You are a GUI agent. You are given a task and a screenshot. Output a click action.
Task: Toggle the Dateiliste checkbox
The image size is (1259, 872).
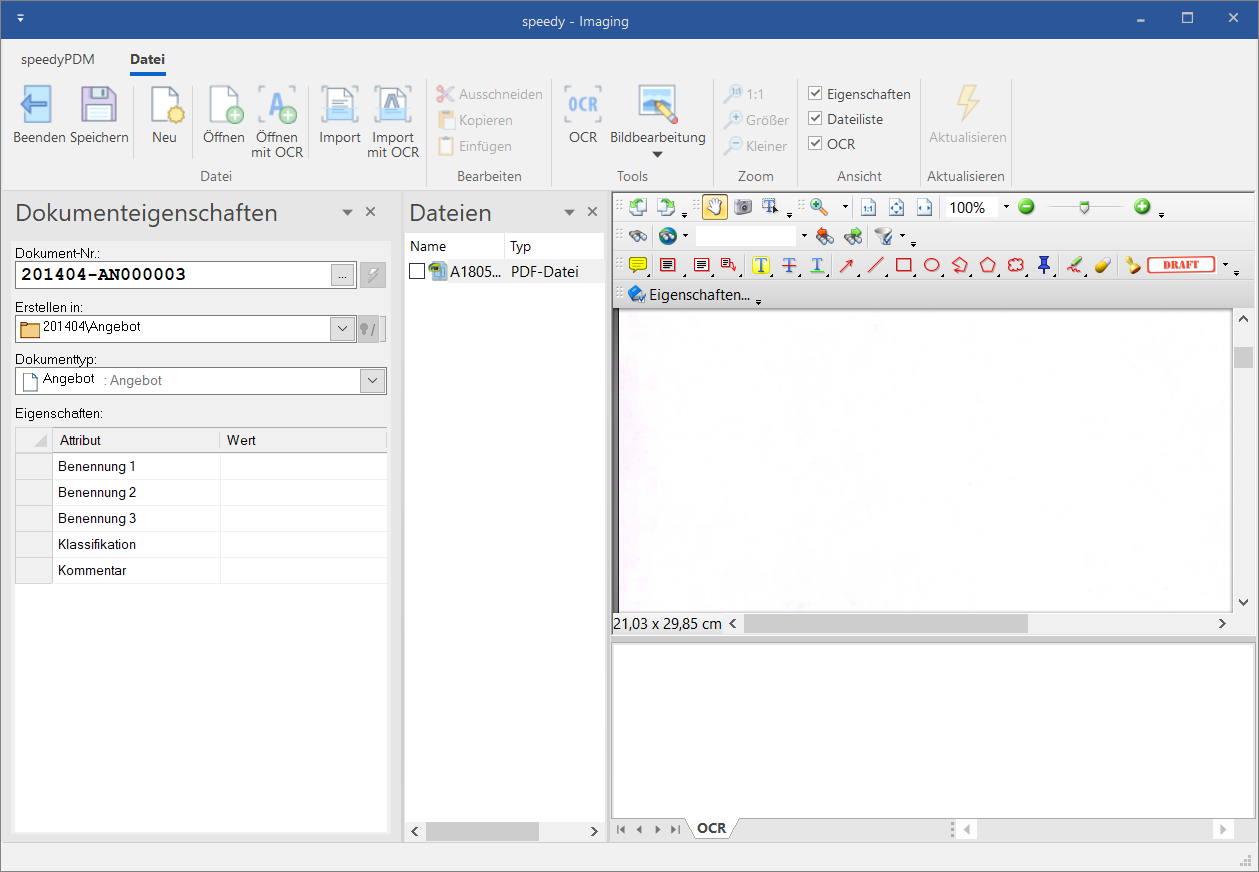pyautogui.click(x=815, y=119)
